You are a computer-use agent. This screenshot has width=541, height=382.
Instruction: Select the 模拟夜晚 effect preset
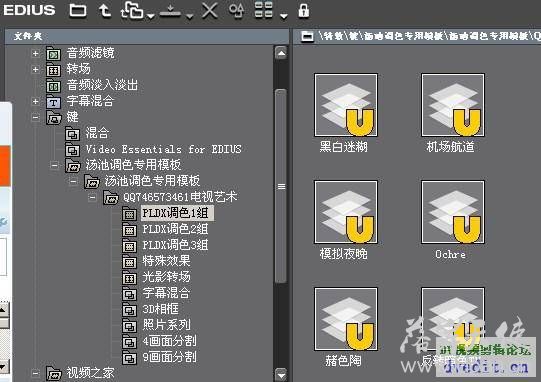[x=346, y=212]
